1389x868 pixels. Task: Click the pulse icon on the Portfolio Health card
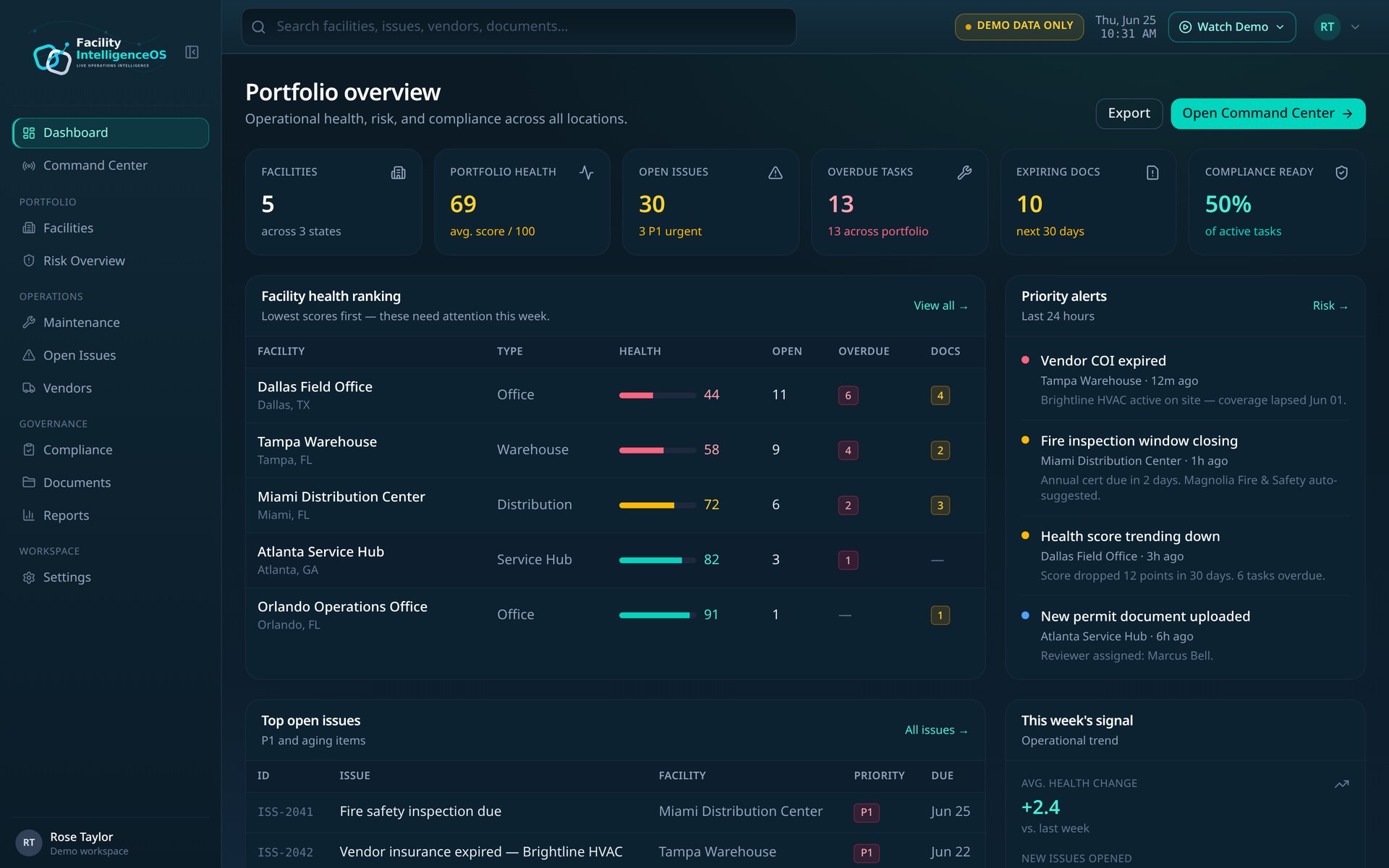[587, 172]
